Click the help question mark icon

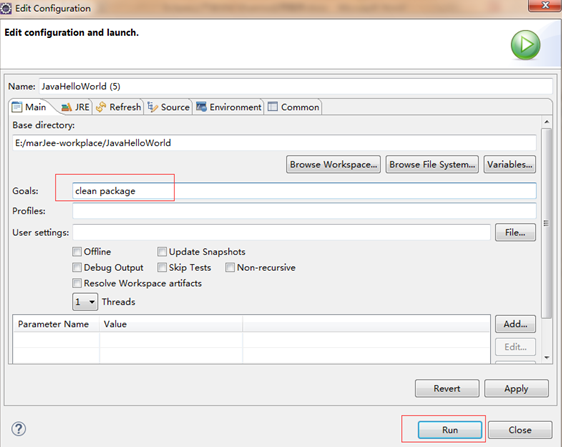[x=19, y=429]
